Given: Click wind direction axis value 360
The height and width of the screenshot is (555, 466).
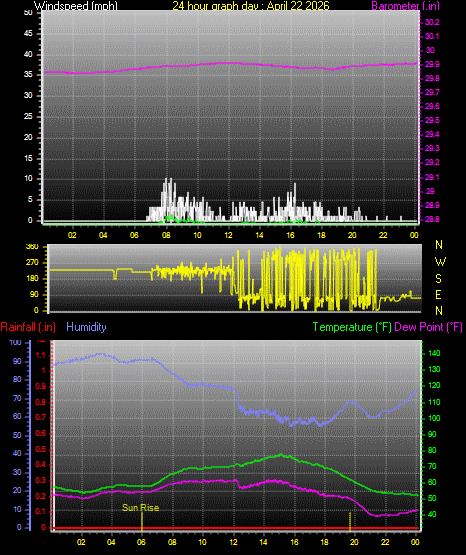Looking at the screenshot, I should tap(32, 247).
